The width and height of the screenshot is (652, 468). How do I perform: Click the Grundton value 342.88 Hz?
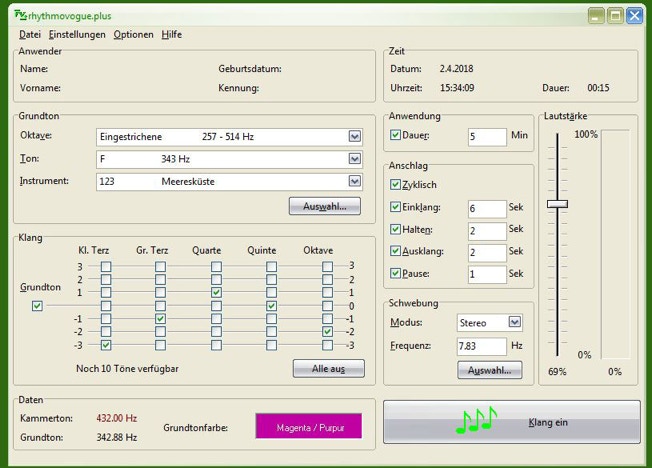pyautogui.click(x=117, y=437)
